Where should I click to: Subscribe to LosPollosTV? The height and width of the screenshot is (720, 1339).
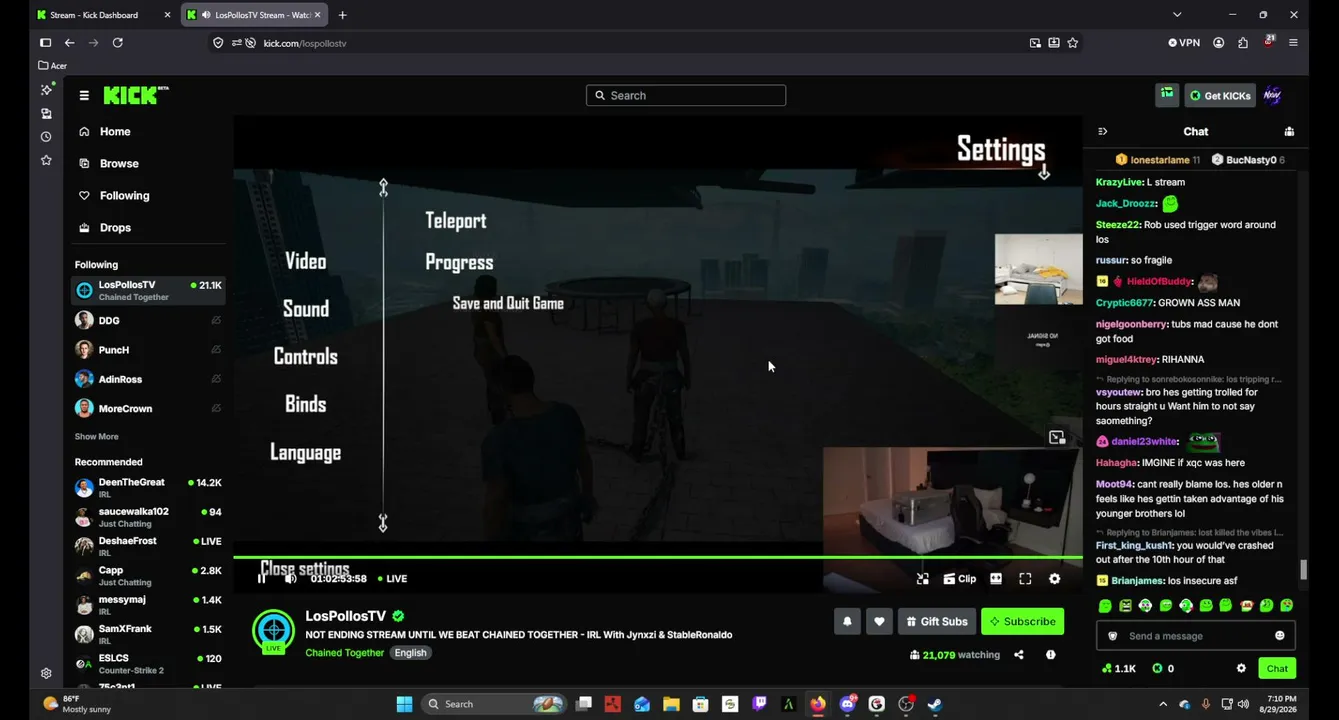tap(1022, 621)
